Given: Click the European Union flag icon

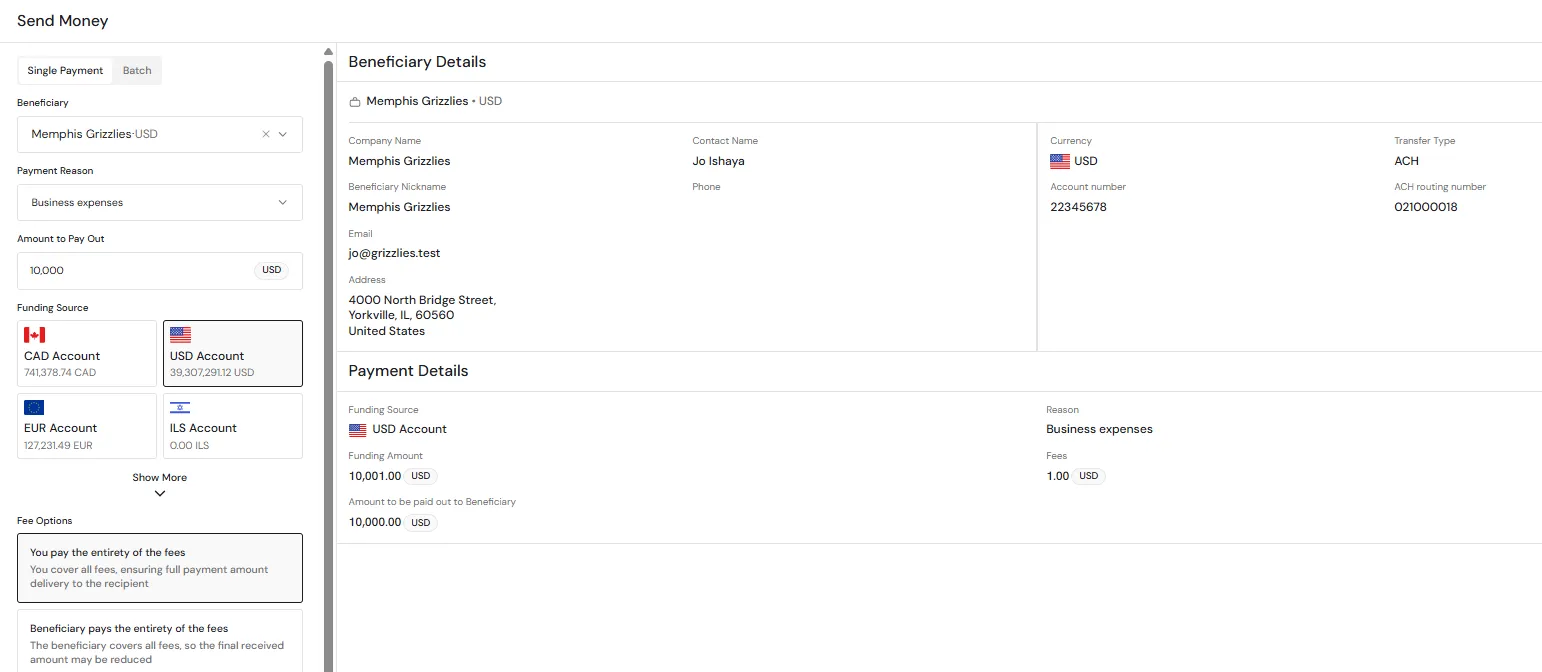Looking at the screenshot, I should [x=35, y=407].
